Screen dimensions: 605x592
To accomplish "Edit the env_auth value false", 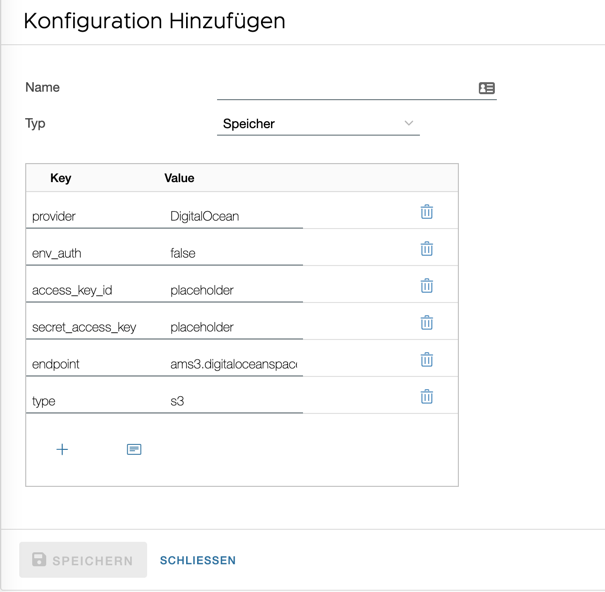I will [x=233, y=253].
